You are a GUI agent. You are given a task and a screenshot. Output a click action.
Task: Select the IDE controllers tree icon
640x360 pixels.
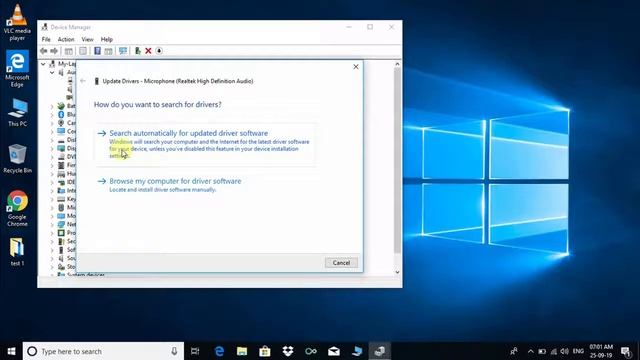click(61, 182)
